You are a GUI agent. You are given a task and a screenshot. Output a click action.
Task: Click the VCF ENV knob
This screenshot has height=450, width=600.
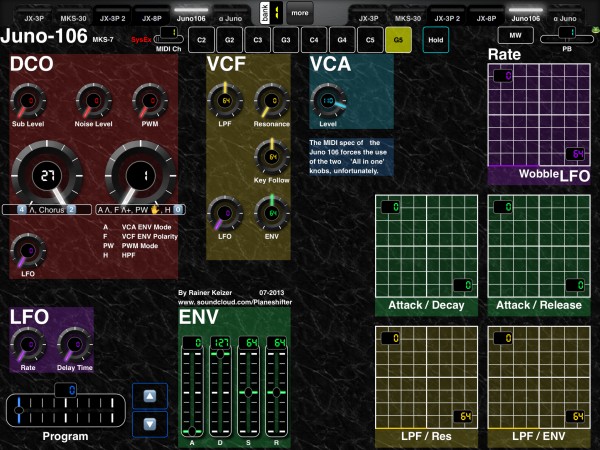[272, 214]
